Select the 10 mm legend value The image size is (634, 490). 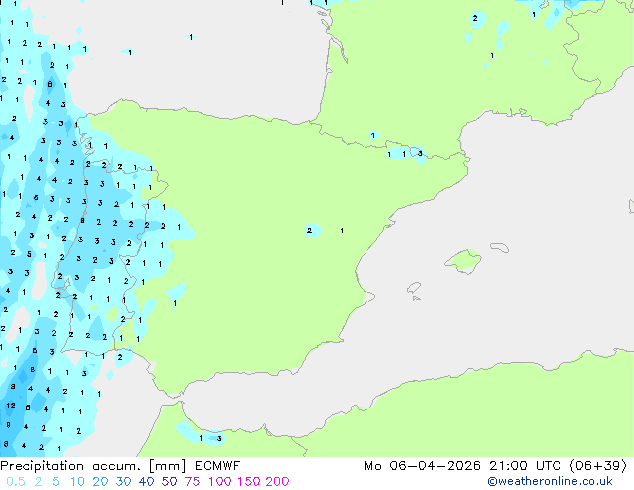[77, 482]
